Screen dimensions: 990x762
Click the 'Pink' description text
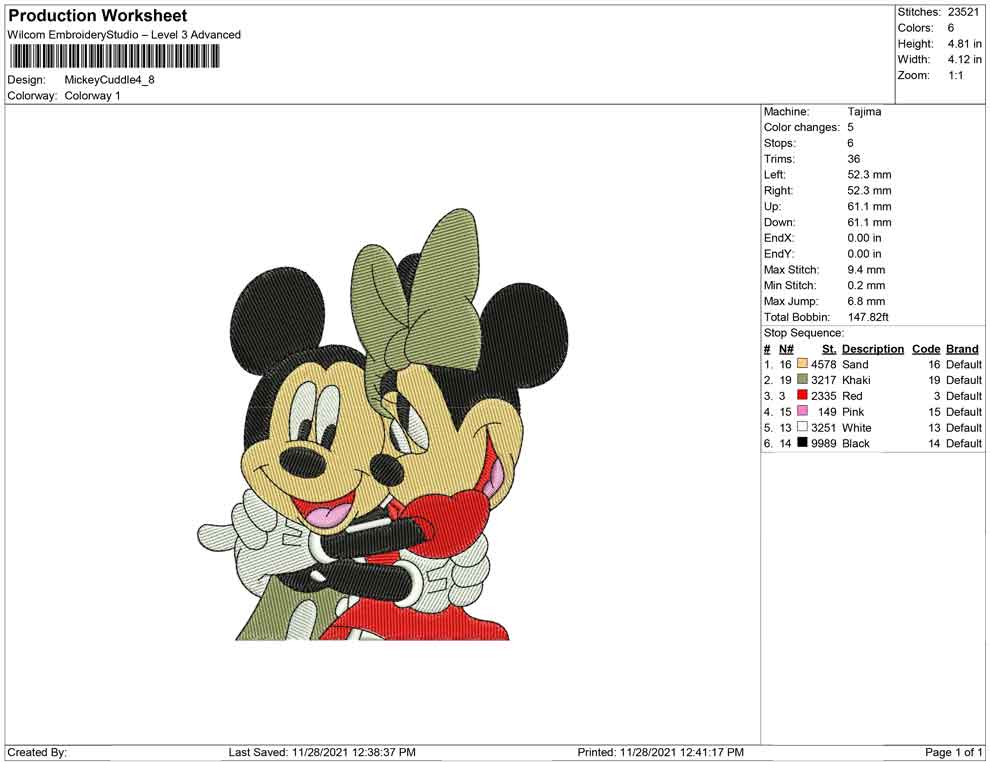point(853,412)
